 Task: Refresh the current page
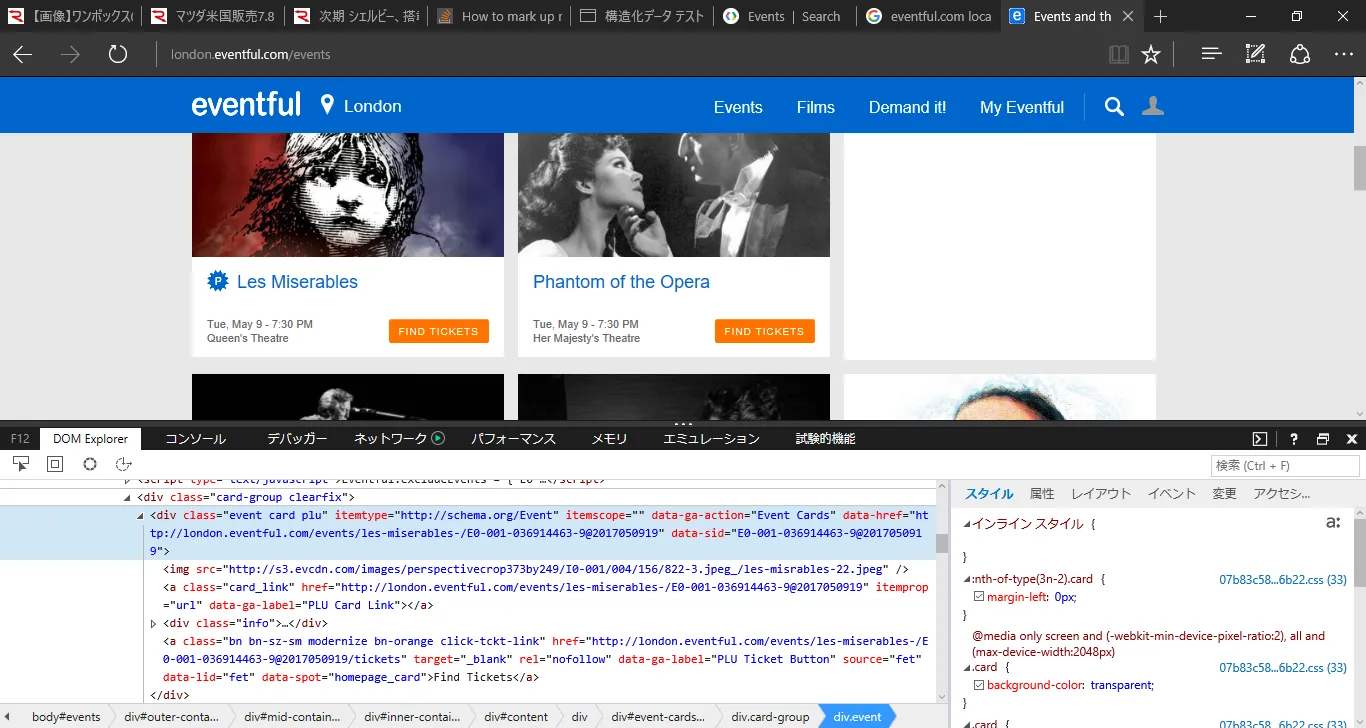coord(118,55)
